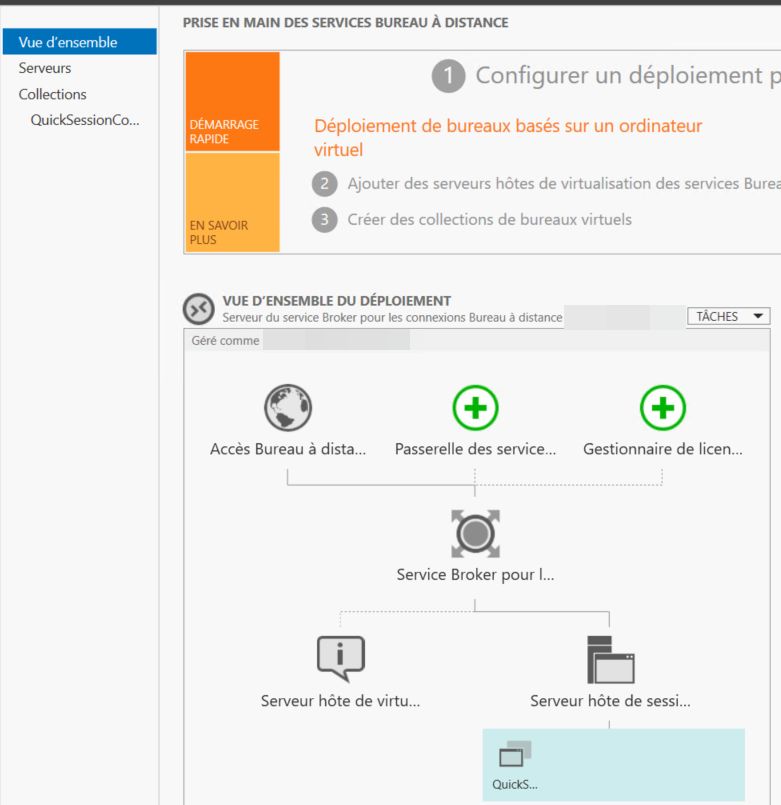This screenshot has width=781, height=805.
Task: Click the Service Broker pour l... label
Action: [x=475, y=575]
